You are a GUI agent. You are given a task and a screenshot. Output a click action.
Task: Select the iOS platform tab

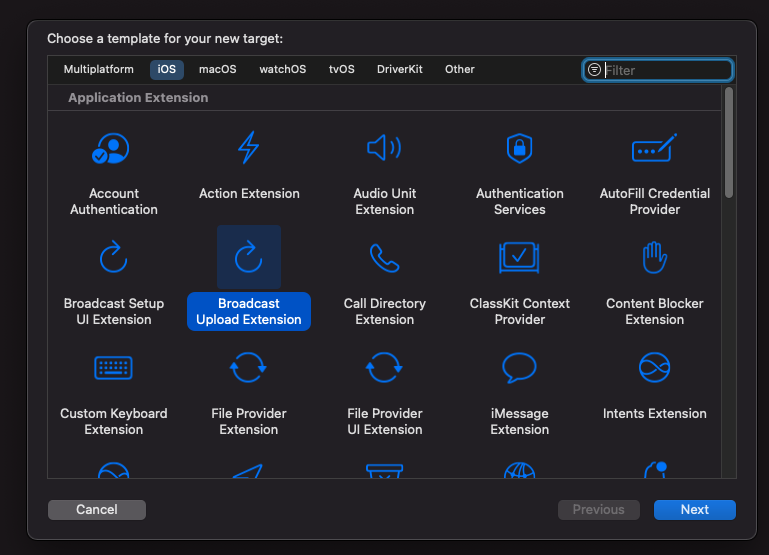[x=167, y=70]
